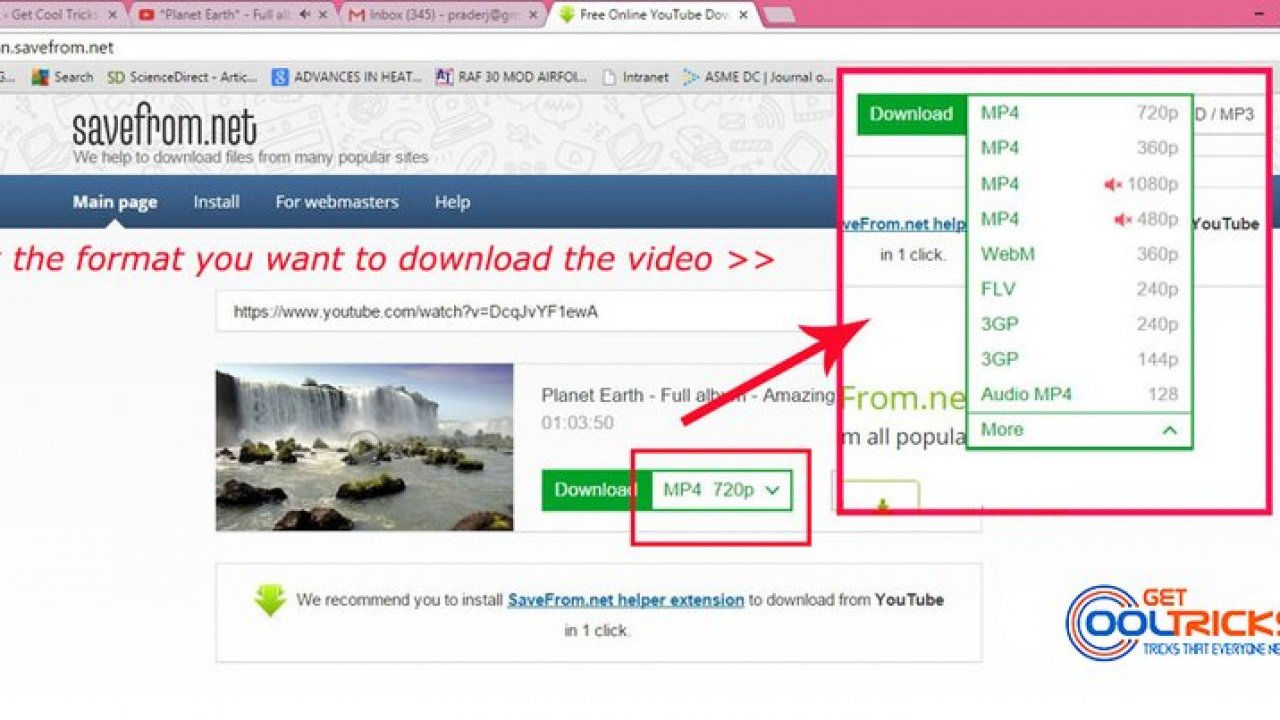Image resolution: width=1280 pixels, height=720 pixels.
Task: Open the For webmasters nav item
Action: point(337,202)
